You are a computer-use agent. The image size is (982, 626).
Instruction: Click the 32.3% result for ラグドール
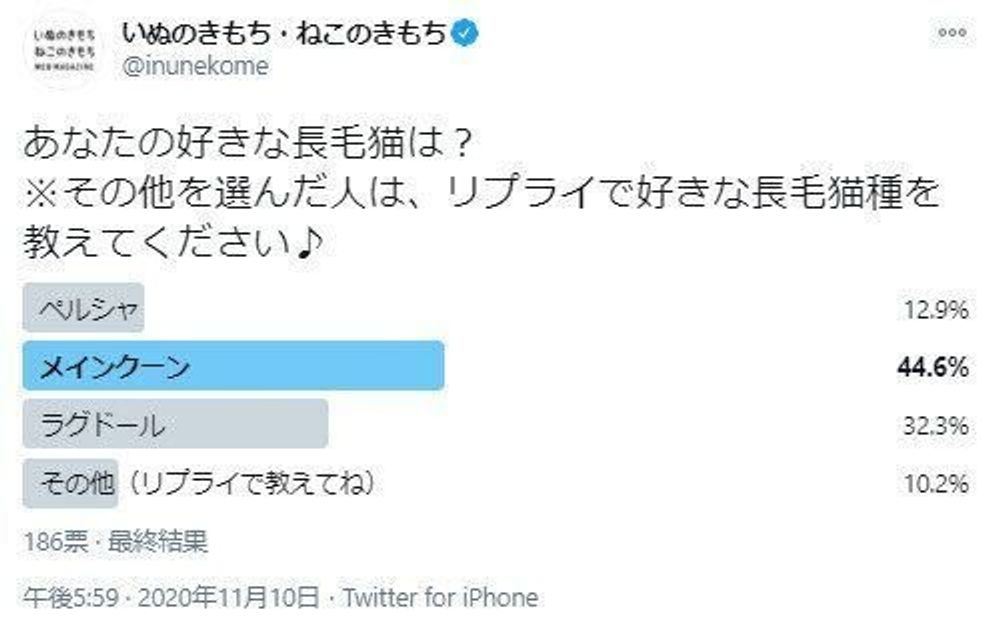[x=934, y=426]
